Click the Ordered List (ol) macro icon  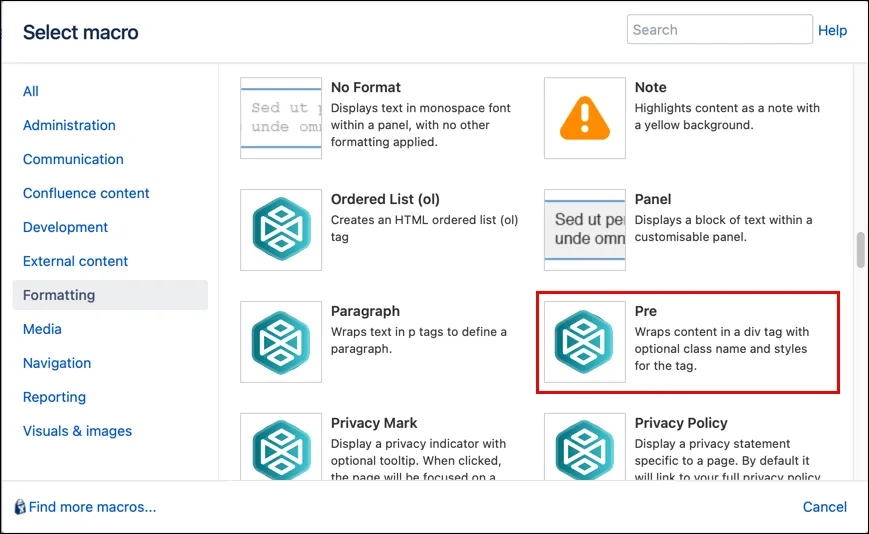pyautogui.click(x=281, y=230)
